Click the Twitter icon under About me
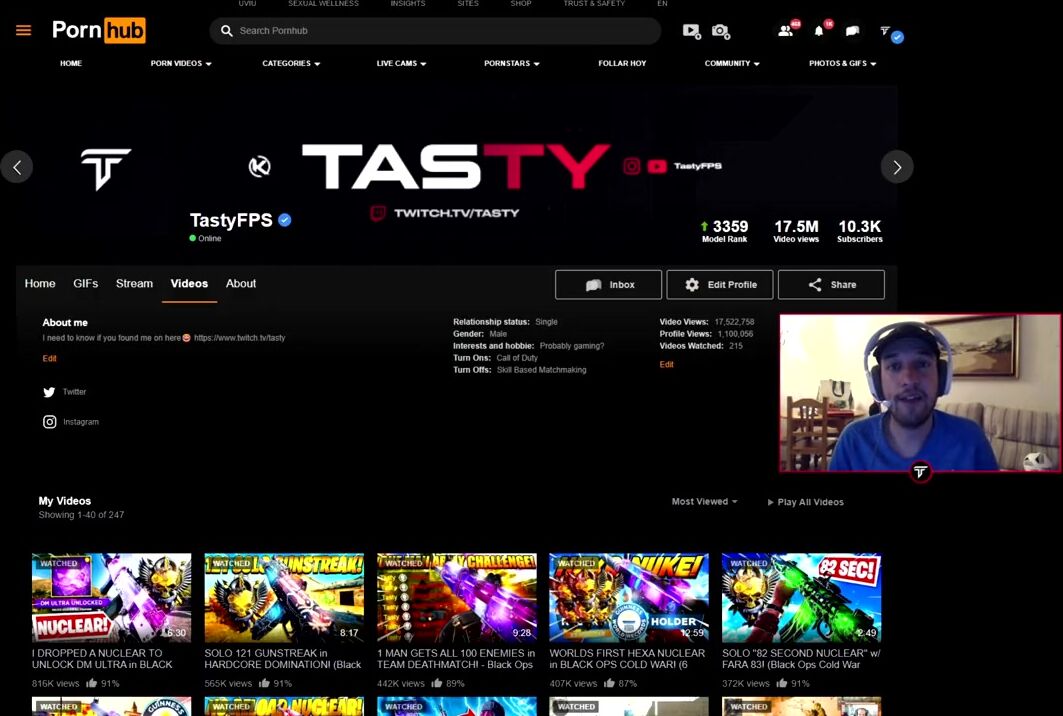 (49, 392)
